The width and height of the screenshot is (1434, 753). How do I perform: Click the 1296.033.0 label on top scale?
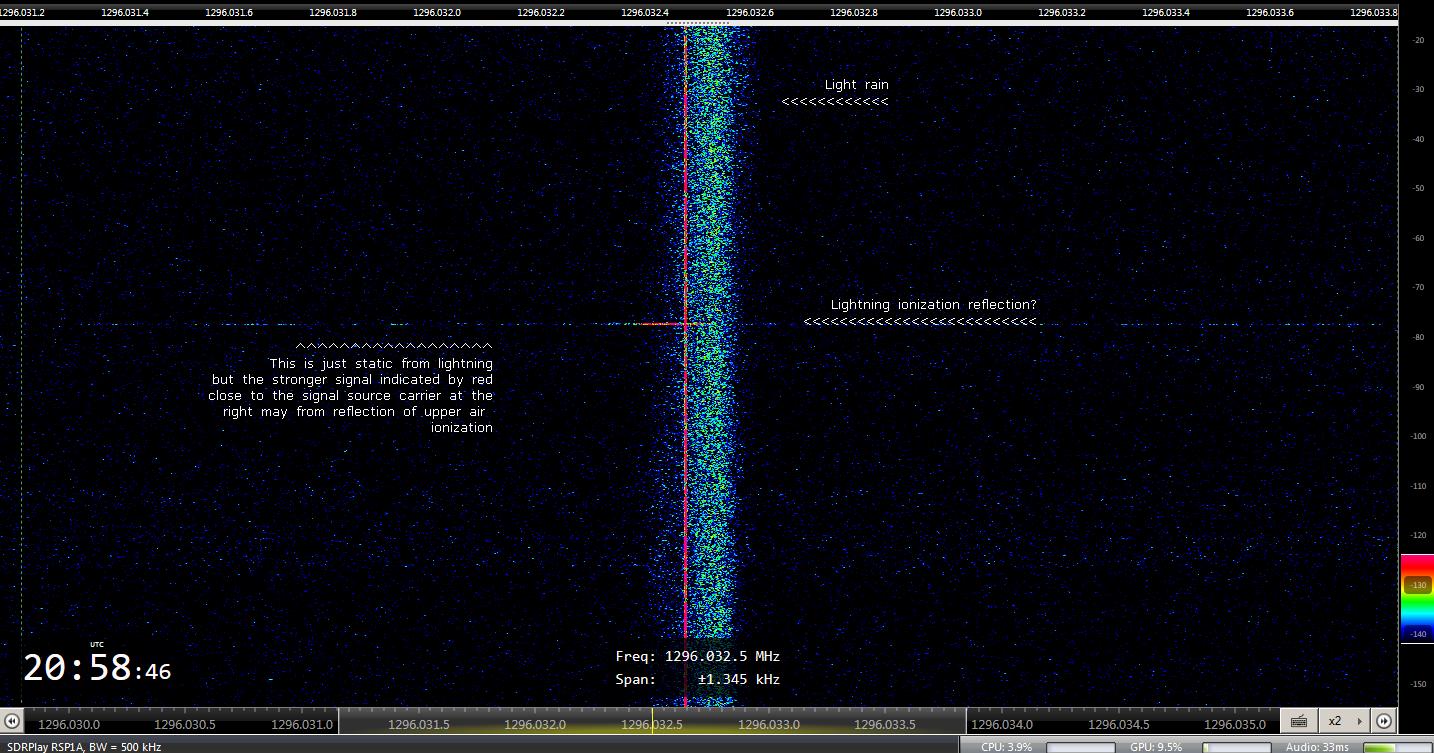(958, 12)
